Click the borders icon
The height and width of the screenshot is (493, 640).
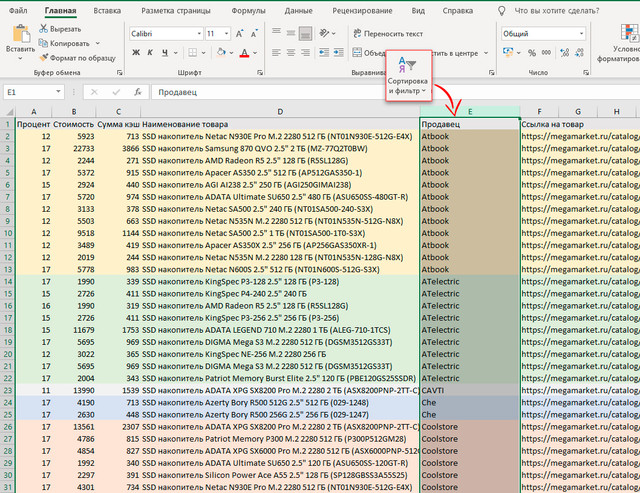coord(192,53)
